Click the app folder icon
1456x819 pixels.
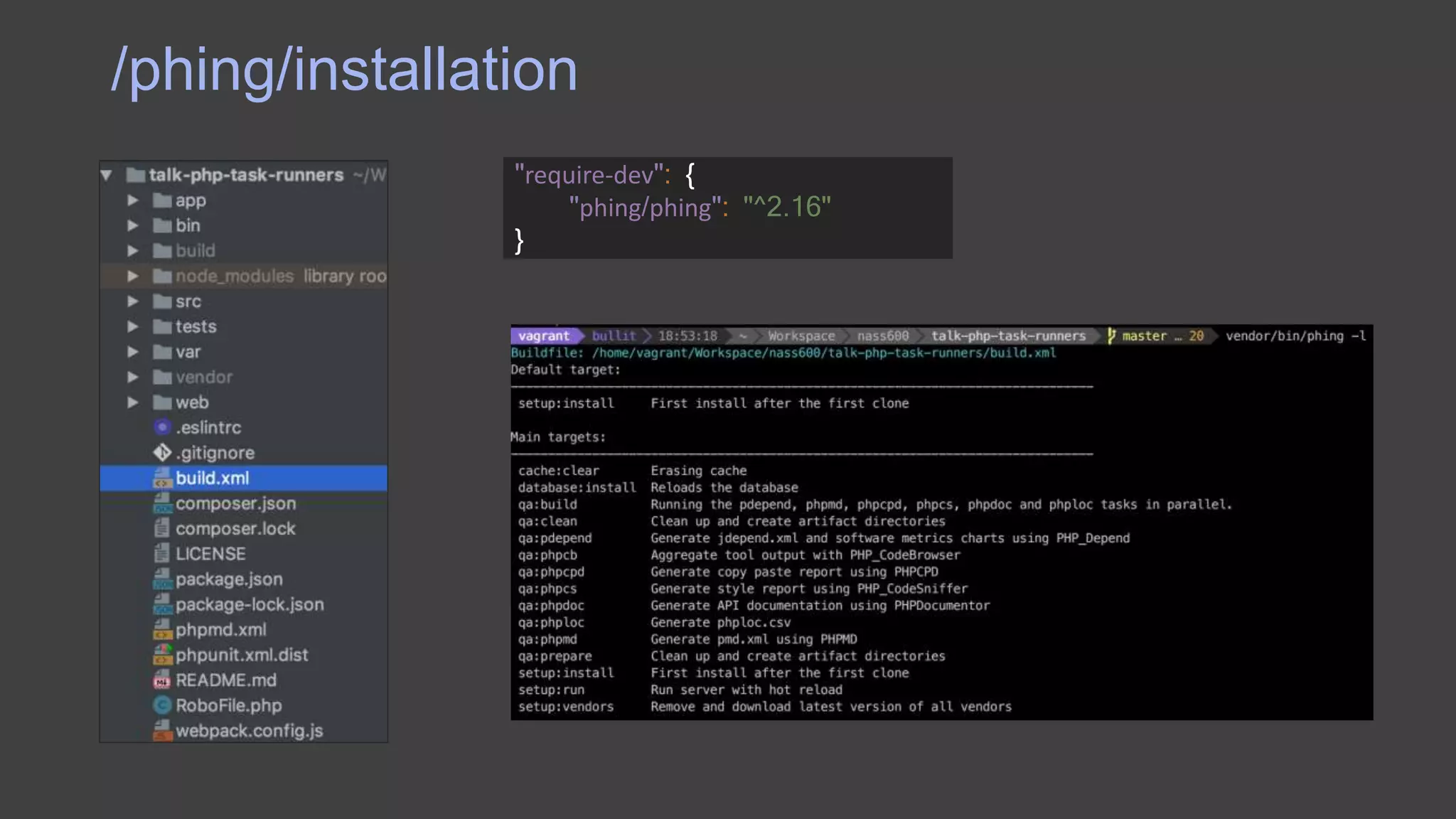[x=162, y=200]
